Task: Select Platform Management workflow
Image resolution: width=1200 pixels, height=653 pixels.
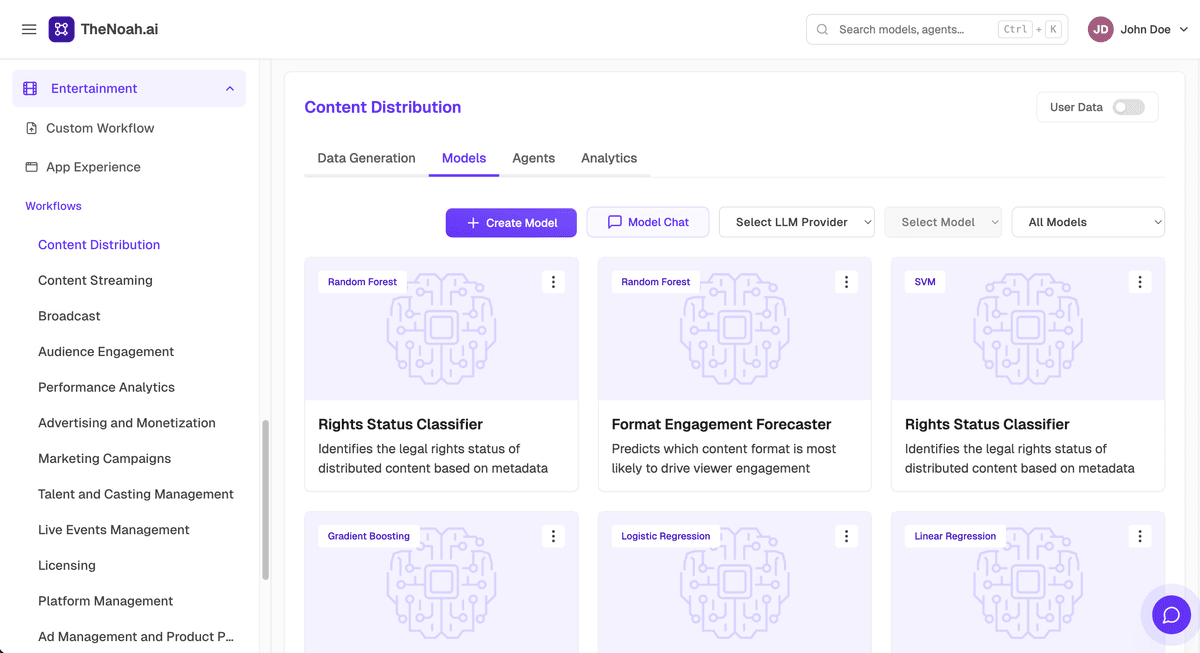Action: coord(105,601)
